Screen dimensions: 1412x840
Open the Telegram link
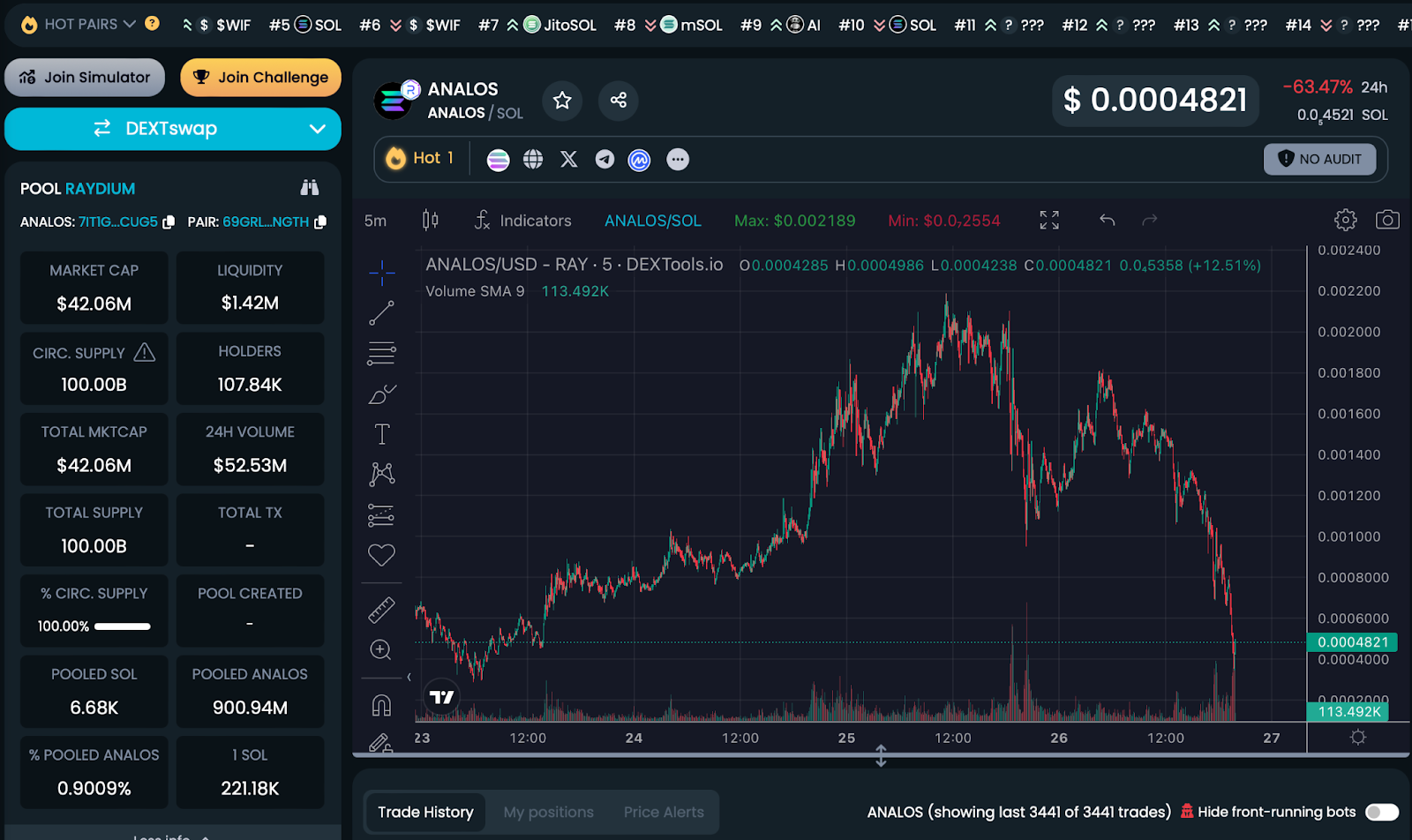605,160
